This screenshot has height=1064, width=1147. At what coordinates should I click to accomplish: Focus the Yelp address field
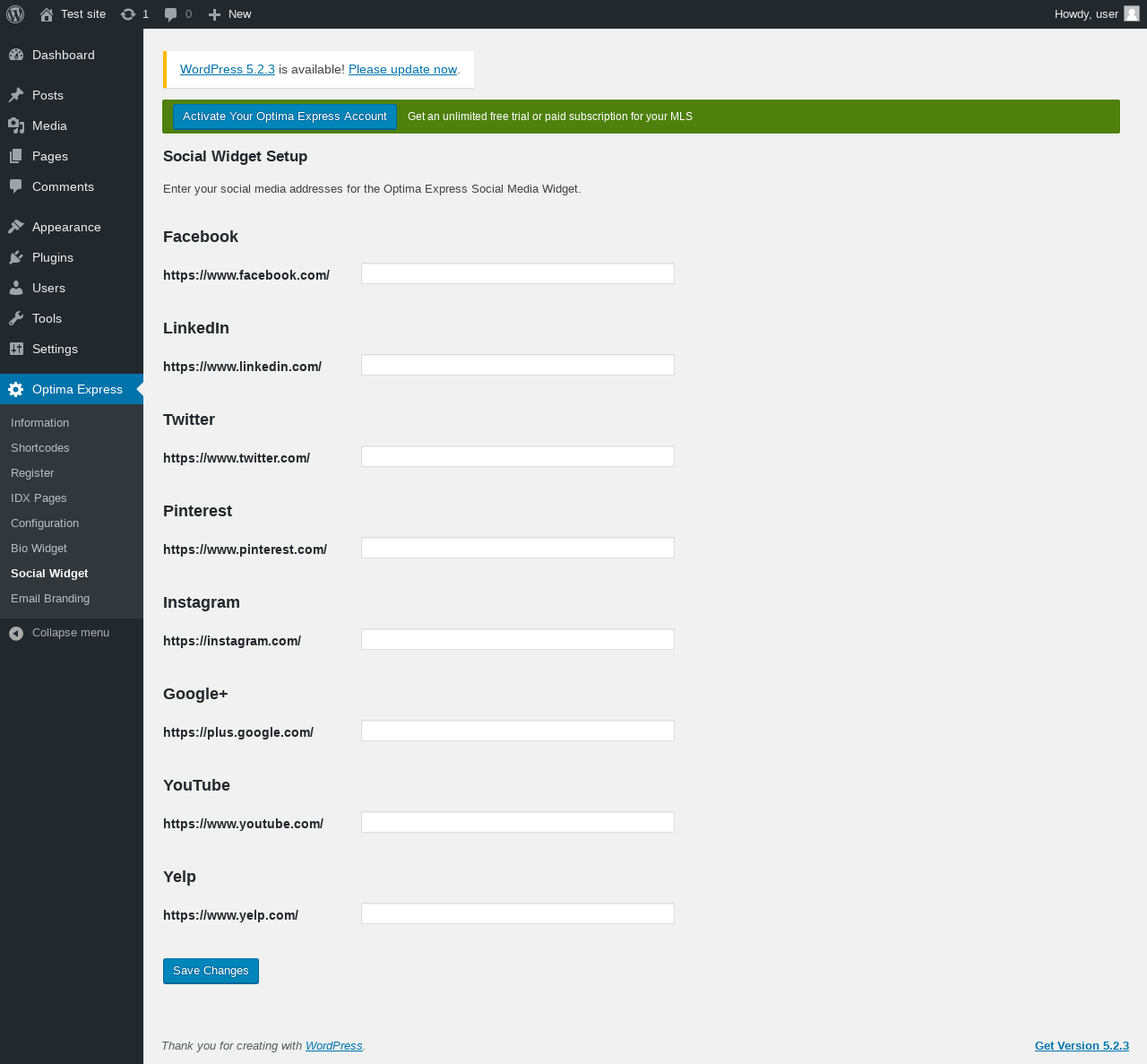click(x=518, y=913)
